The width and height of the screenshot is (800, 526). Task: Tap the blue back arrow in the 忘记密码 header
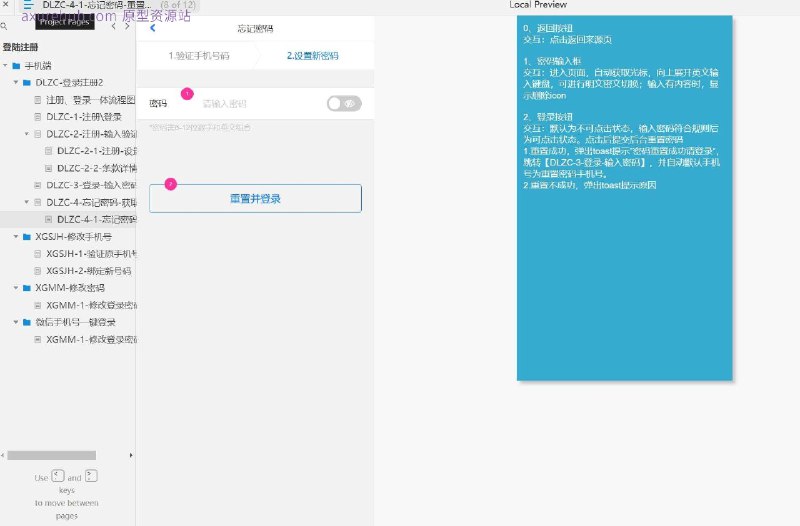(153, 28)
